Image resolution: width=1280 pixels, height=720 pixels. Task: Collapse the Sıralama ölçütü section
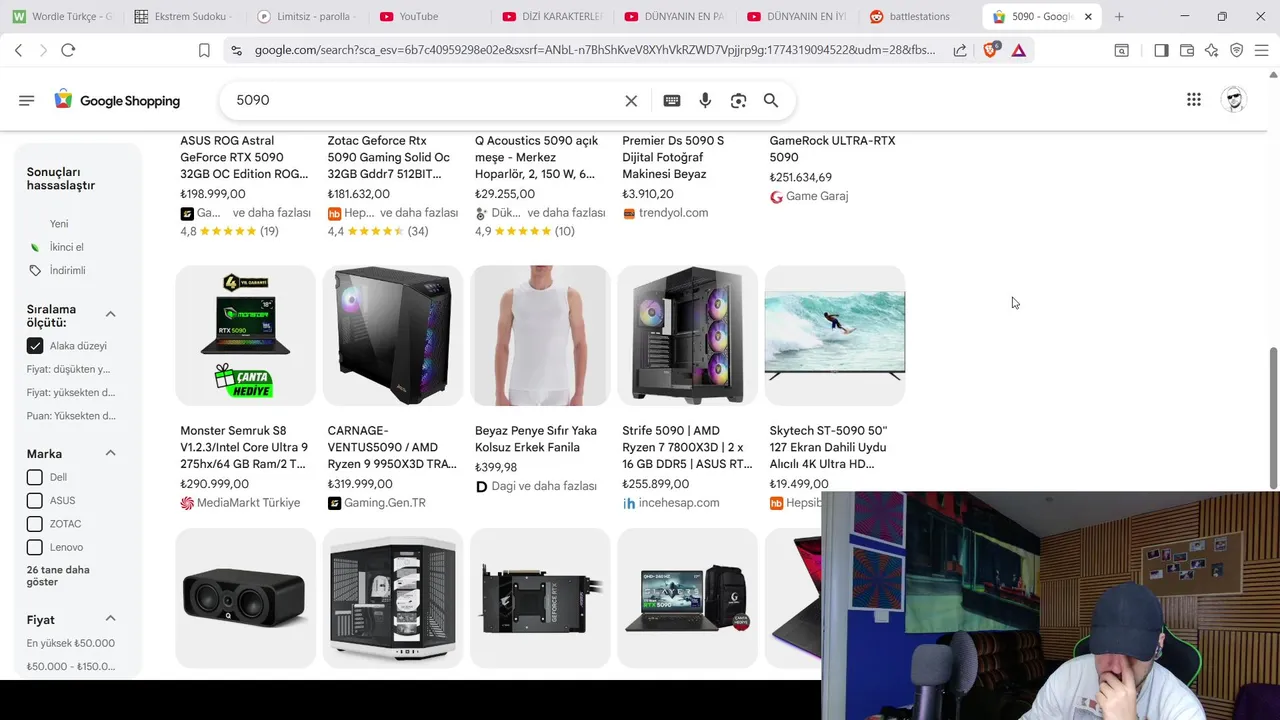coord(110,314)
